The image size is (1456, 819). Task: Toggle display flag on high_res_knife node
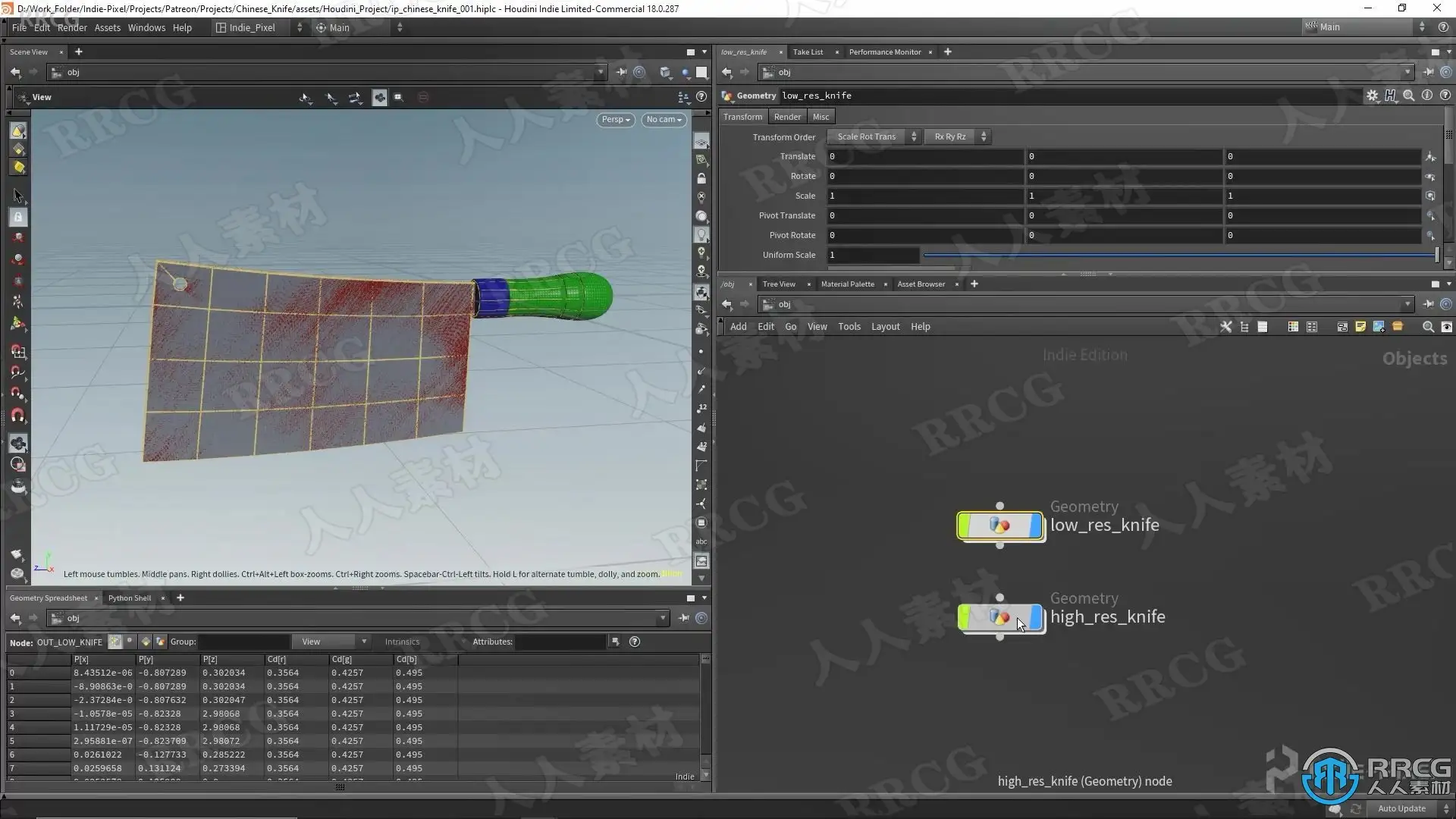pos(1036,617)
